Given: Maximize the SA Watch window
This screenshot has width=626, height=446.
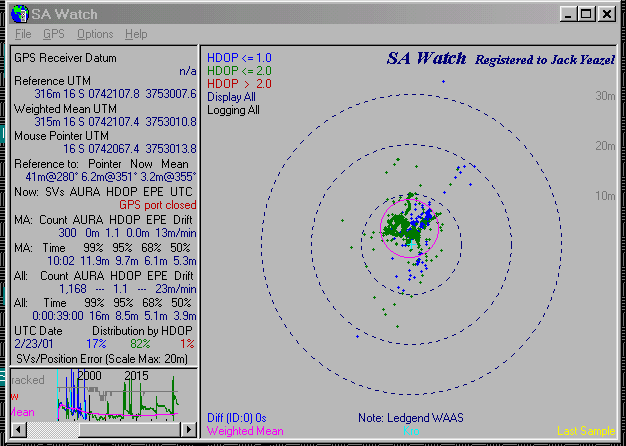Looking at the screenshot, I should pos(588,14).
